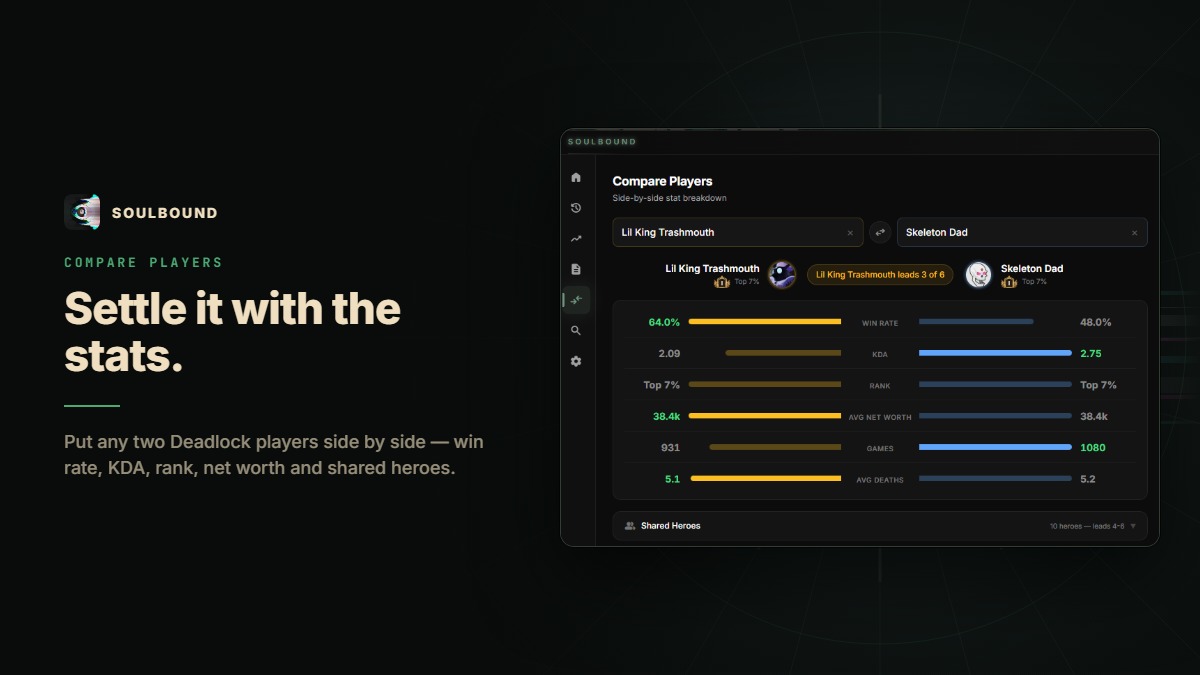The image size is (1200, 675).
Task: Click the 5.2 avg deaths value
Action: point(1088,479)
